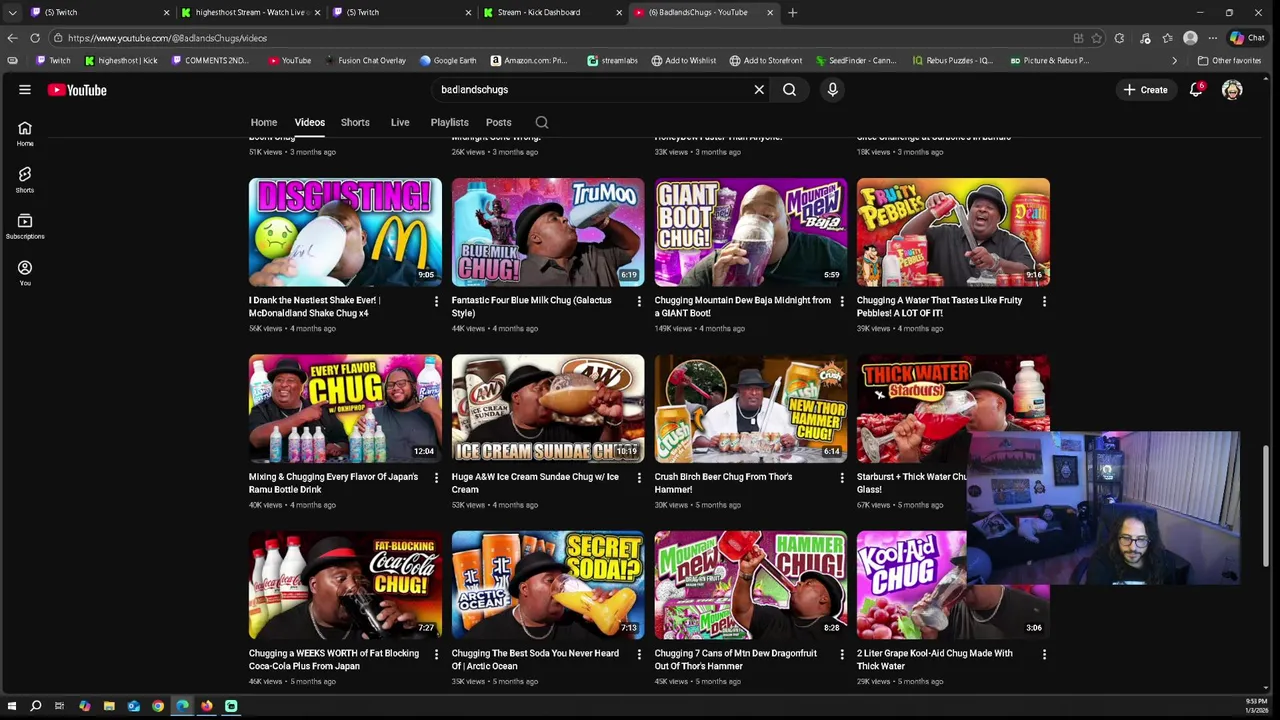Open the Blue Milk Chug thumbnail

(x=548, y=232)
